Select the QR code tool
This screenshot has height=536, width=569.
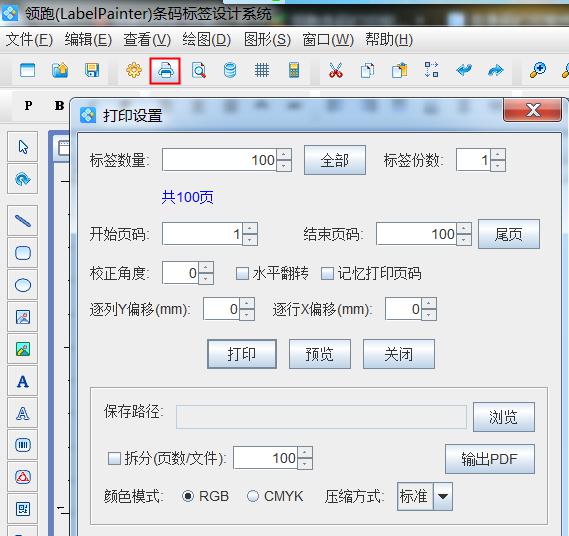22,509
